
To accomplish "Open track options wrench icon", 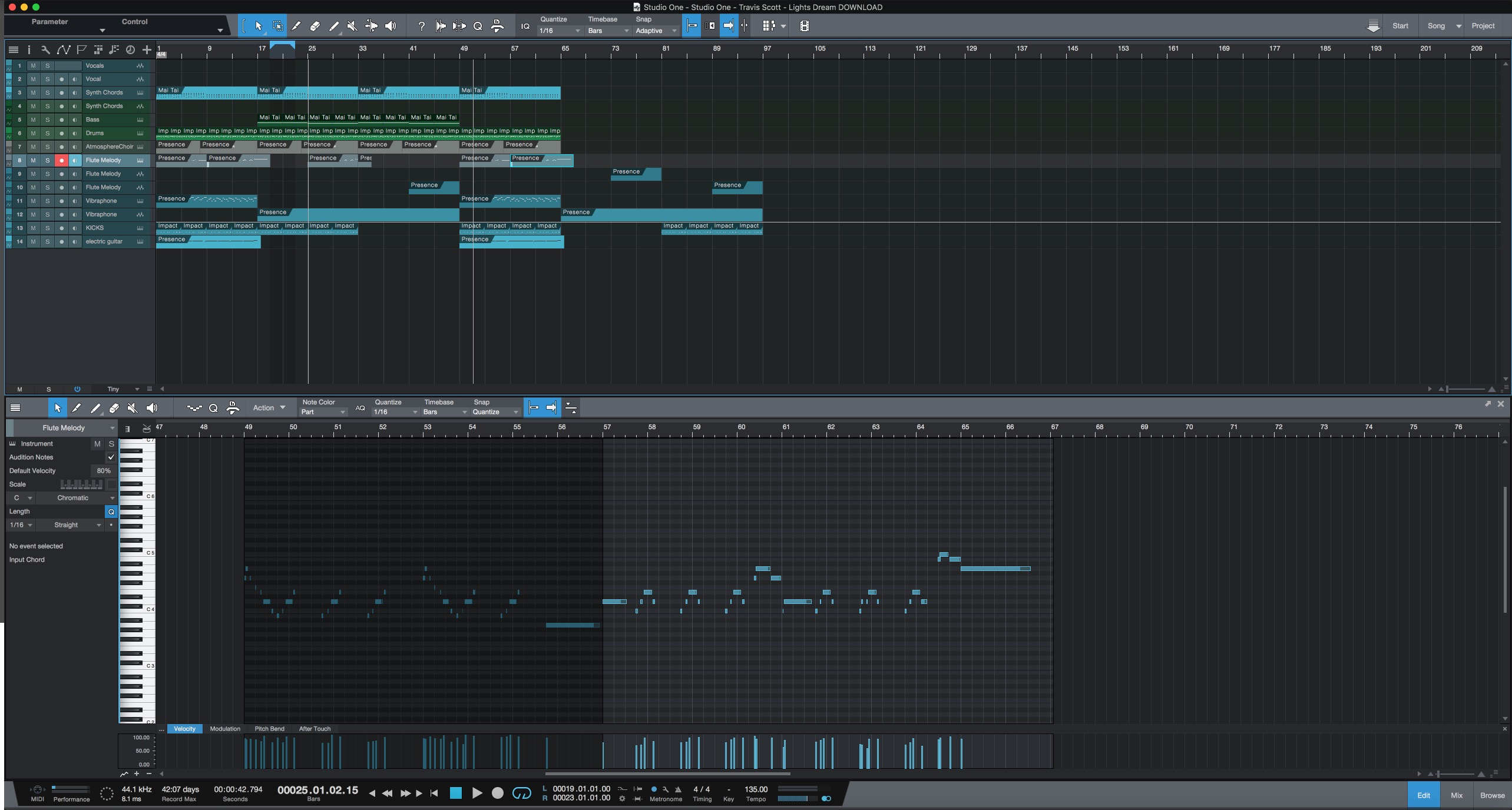I will tap(45, 50).
